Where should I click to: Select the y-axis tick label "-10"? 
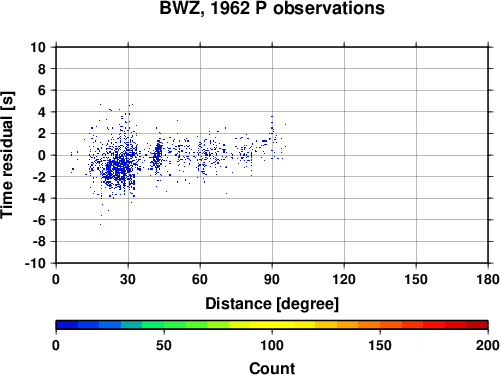pyautogui.click(x=36, y=263)
